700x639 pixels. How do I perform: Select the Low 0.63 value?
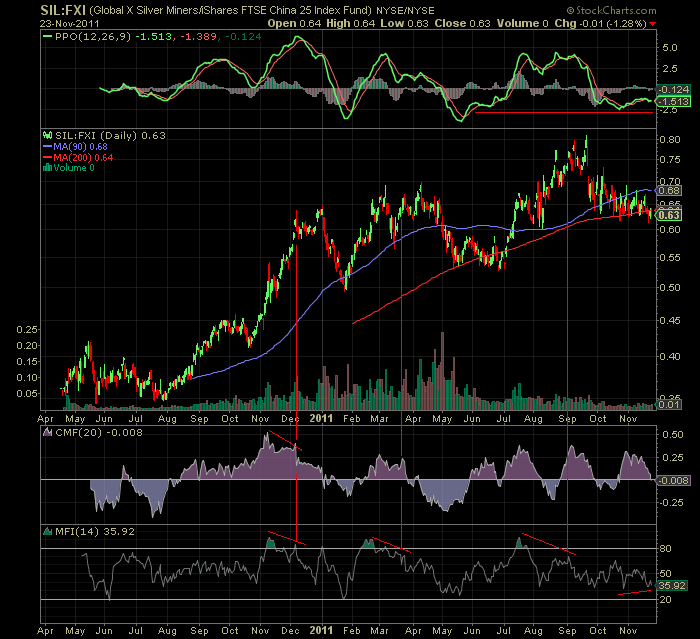pyautogui.click(x=404, y=23)
